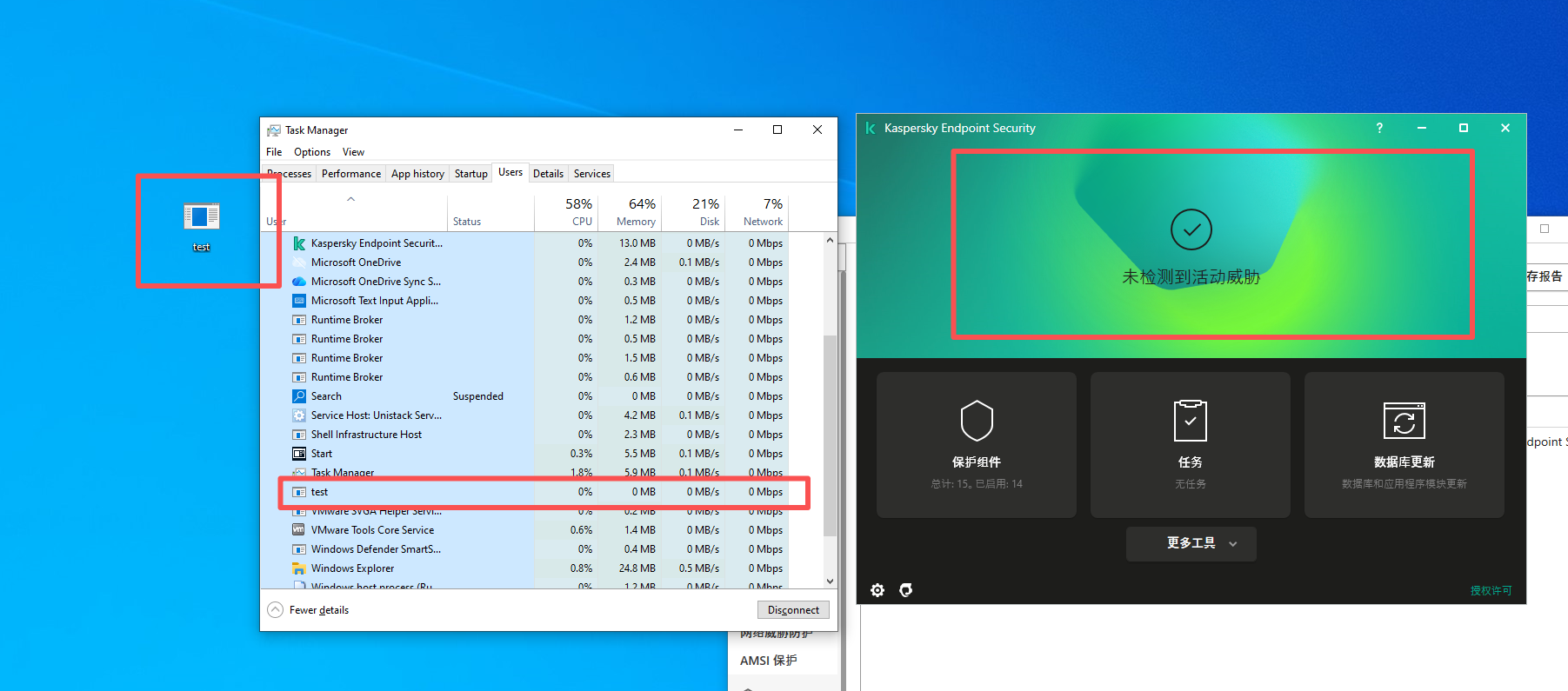Click the Kaspersky Endpoint Security process icon
Image resolution: width=1568 pixels, height=691 pixels.
(x=299, y=243)
